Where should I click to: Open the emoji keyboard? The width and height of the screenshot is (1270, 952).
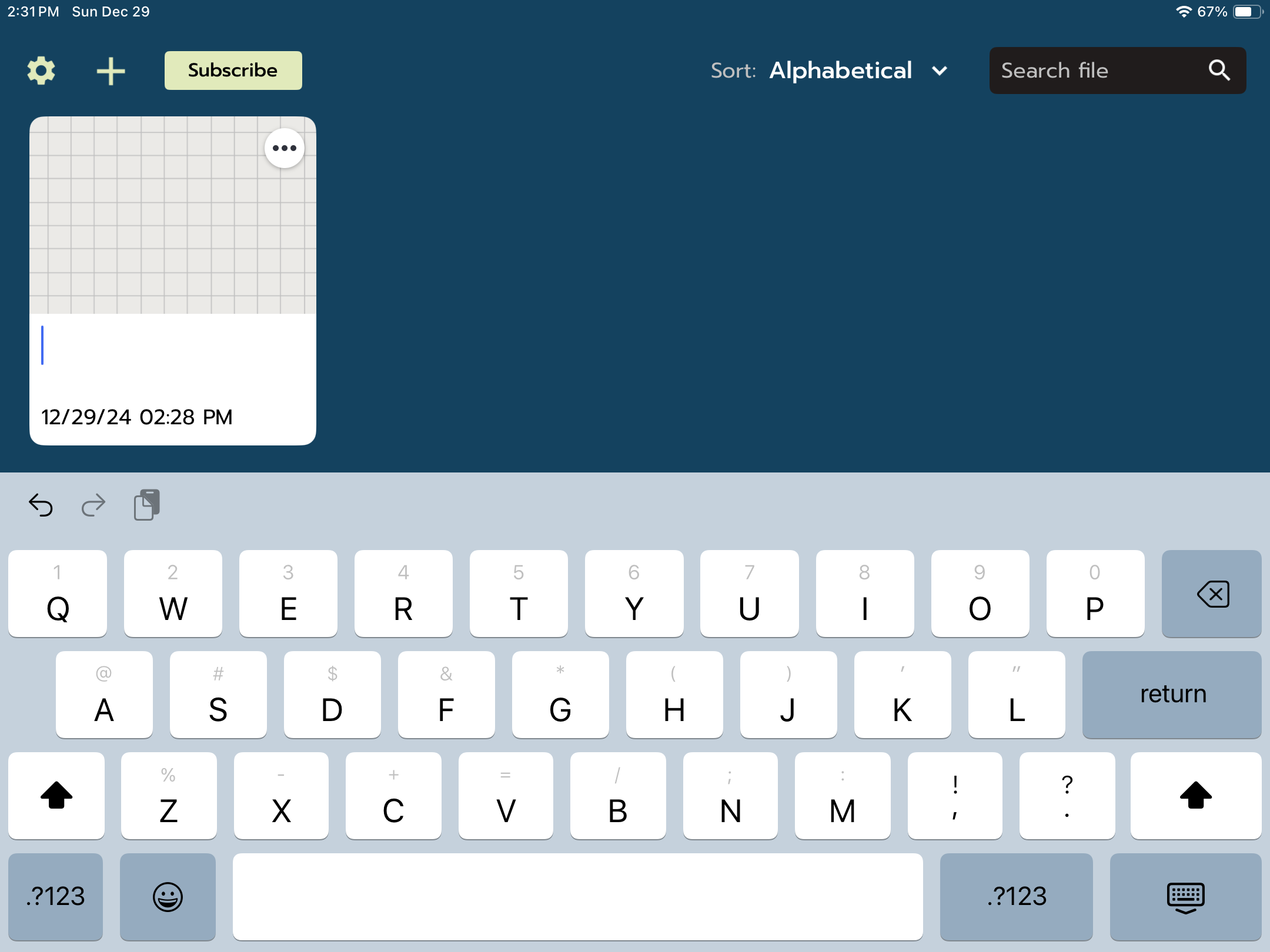coord(168,896)
